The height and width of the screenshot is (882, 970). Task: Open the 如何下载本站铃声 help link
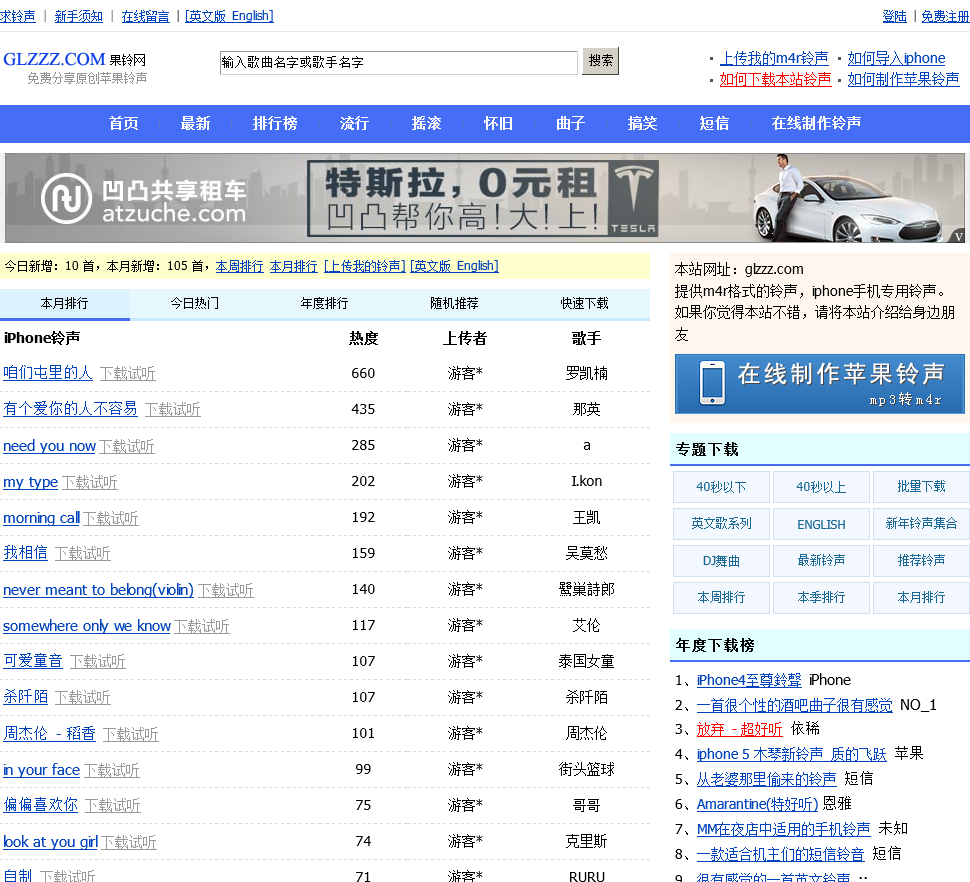775,79
